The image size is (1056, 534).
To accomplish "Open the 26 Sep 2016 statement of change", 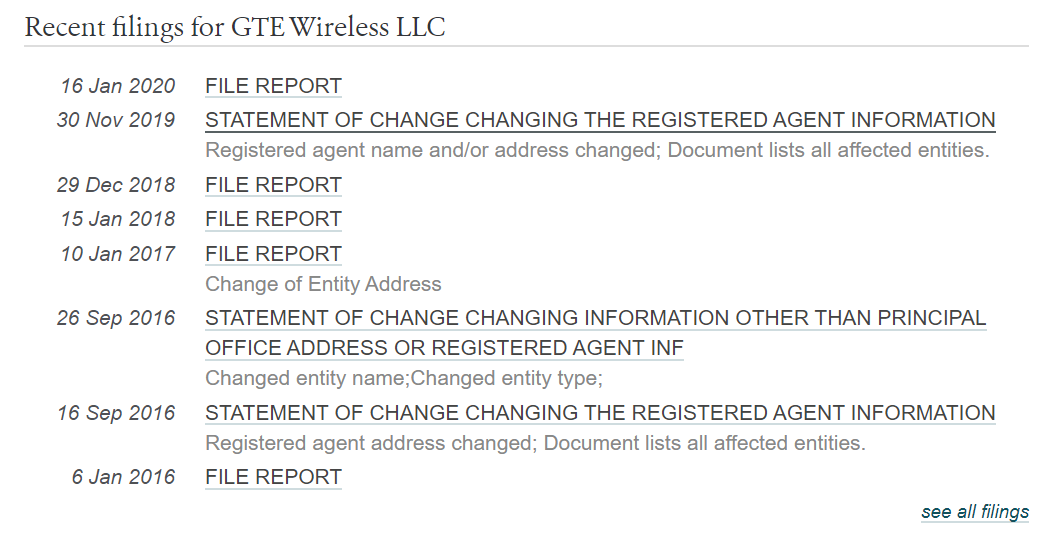I will [595, 333].
